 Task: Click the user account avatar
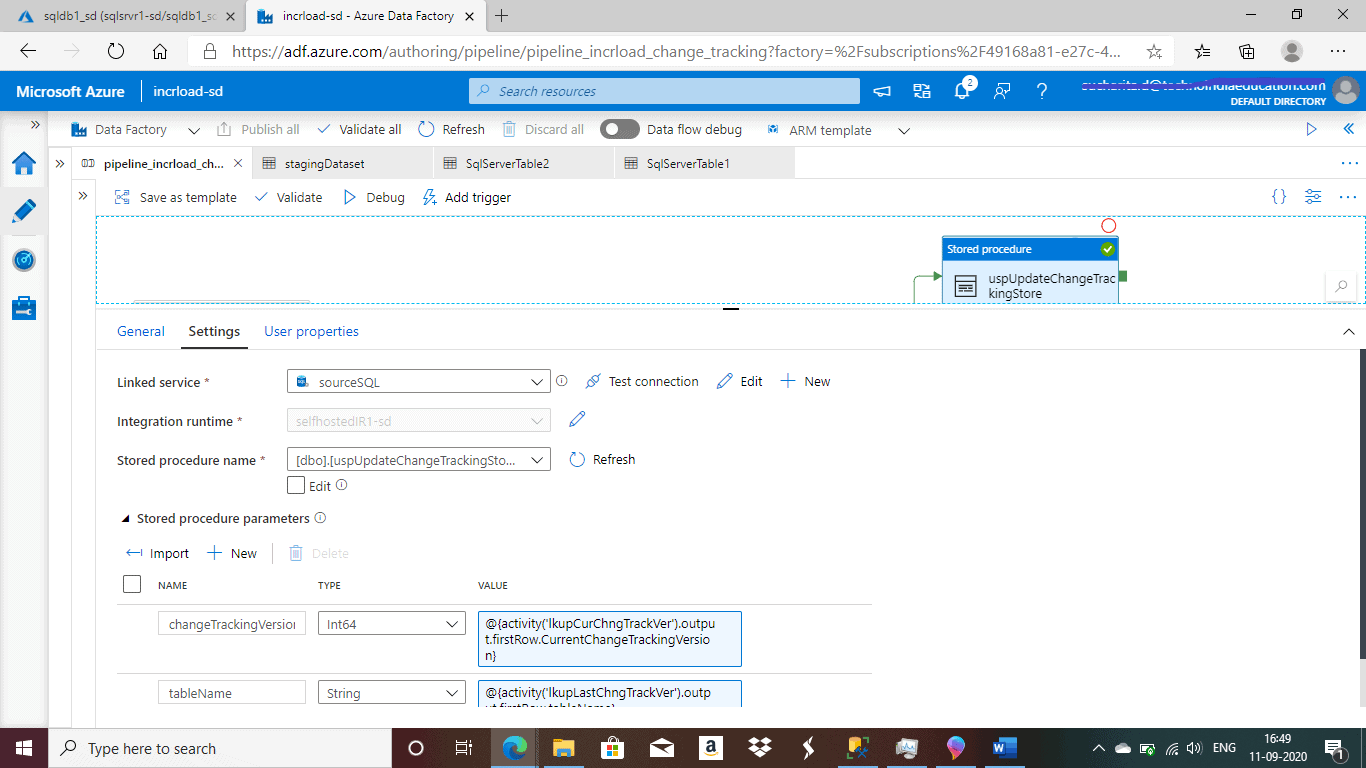pos(1346,91)
